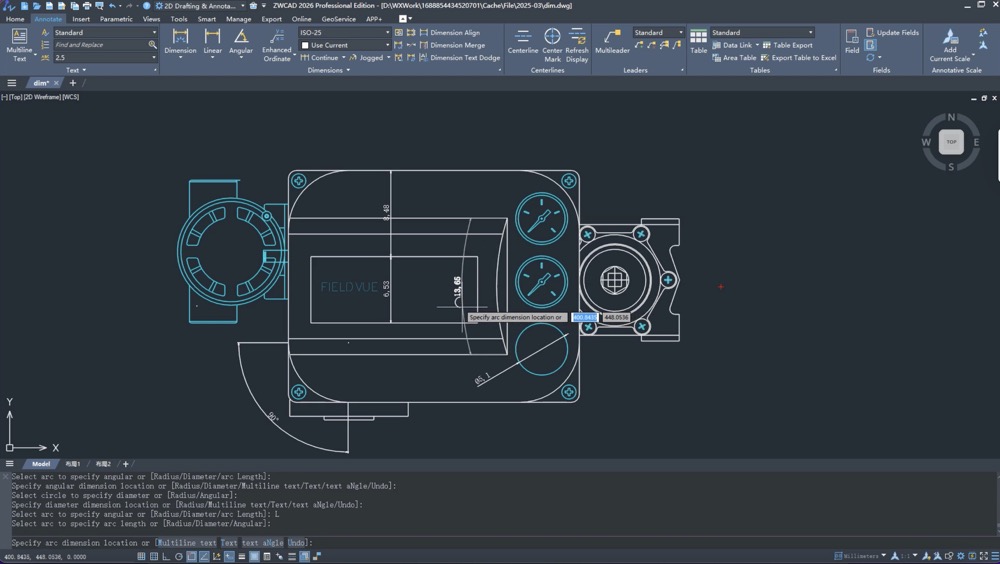This screenshot has height=564, width=1000.
Task: Click the Model layout tab
Action: pyautogui.click(x=41, y=464)
